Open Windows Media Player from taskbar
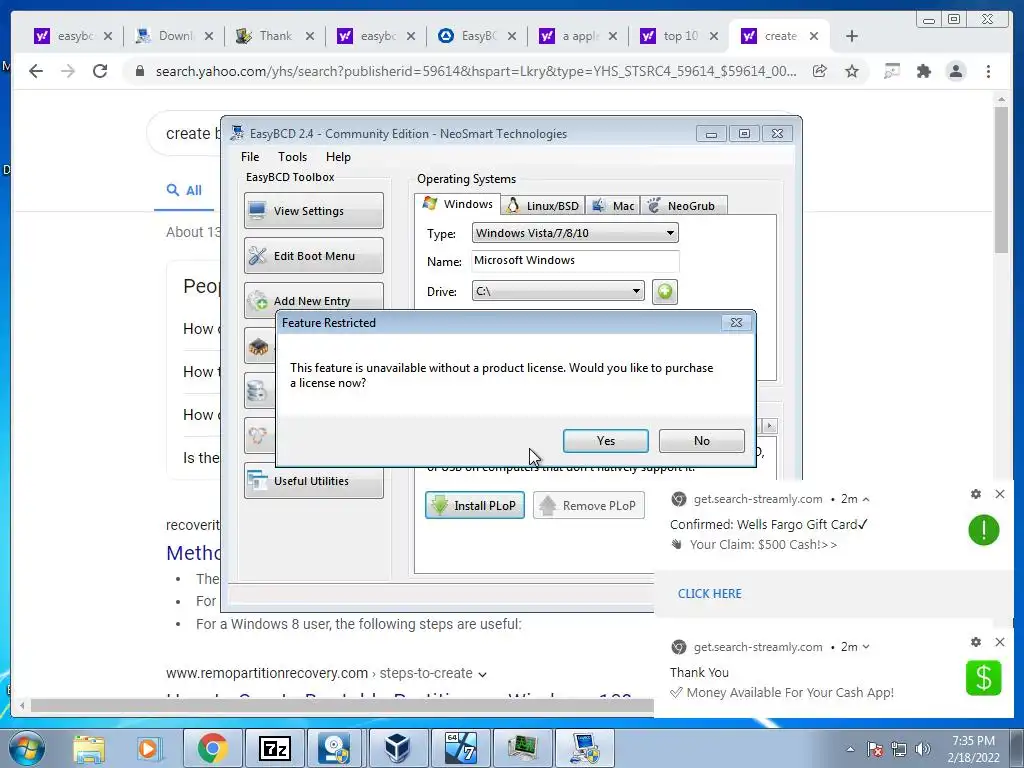Screen dimensions: 1024x768 (148, 748)
